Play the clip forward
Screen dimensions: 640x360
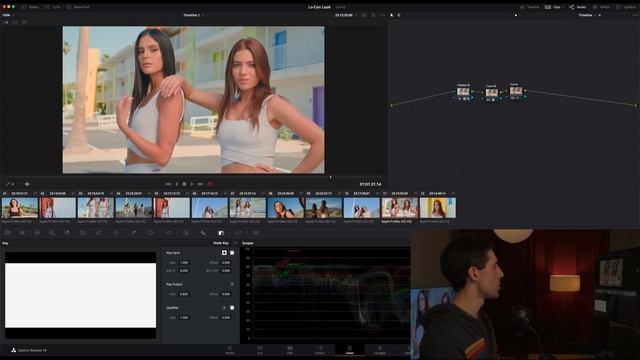point(192,184)
